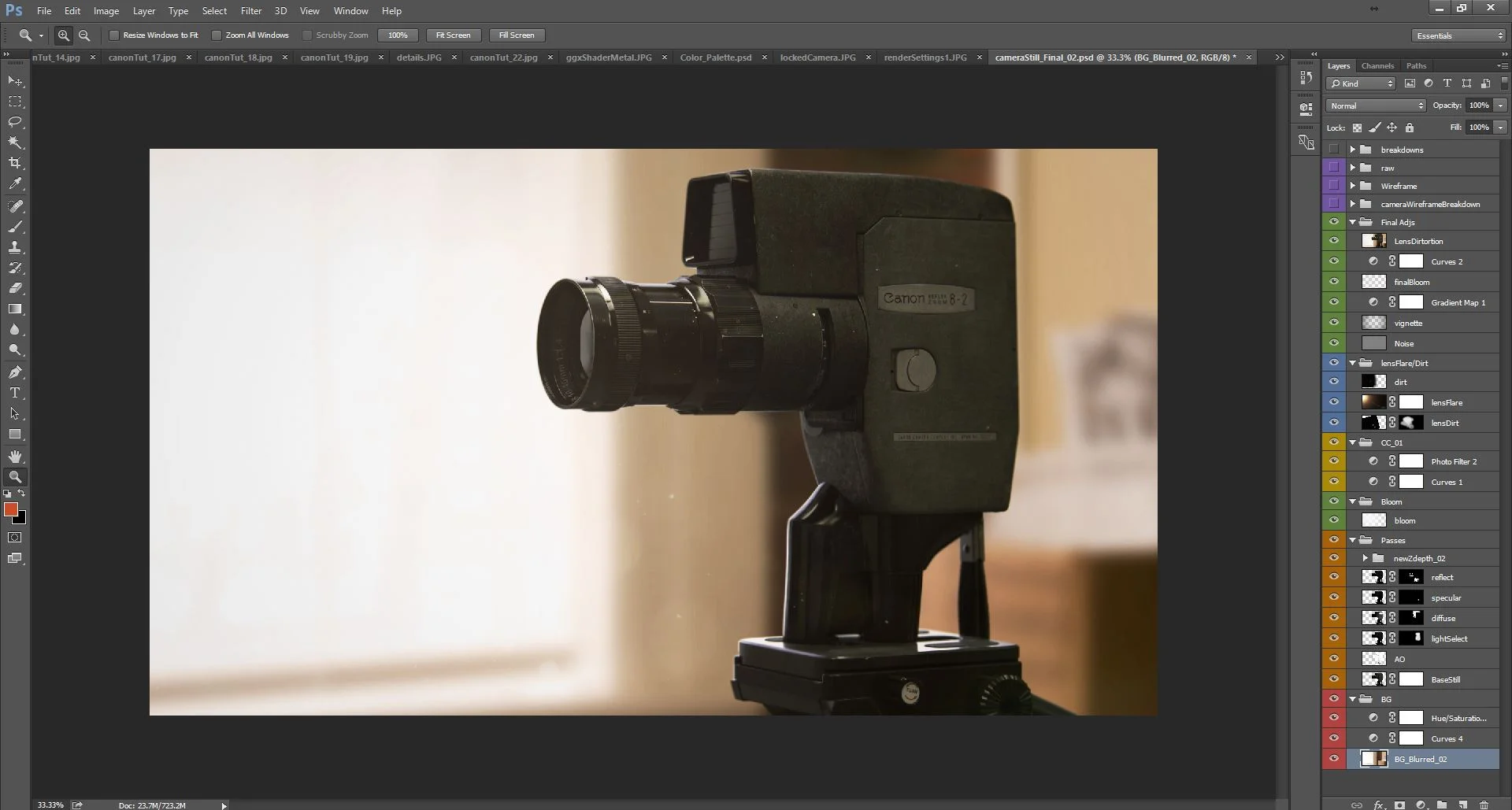1512x810 pixels.
Task: Open the Filter menu
Action: pos(251,11)
